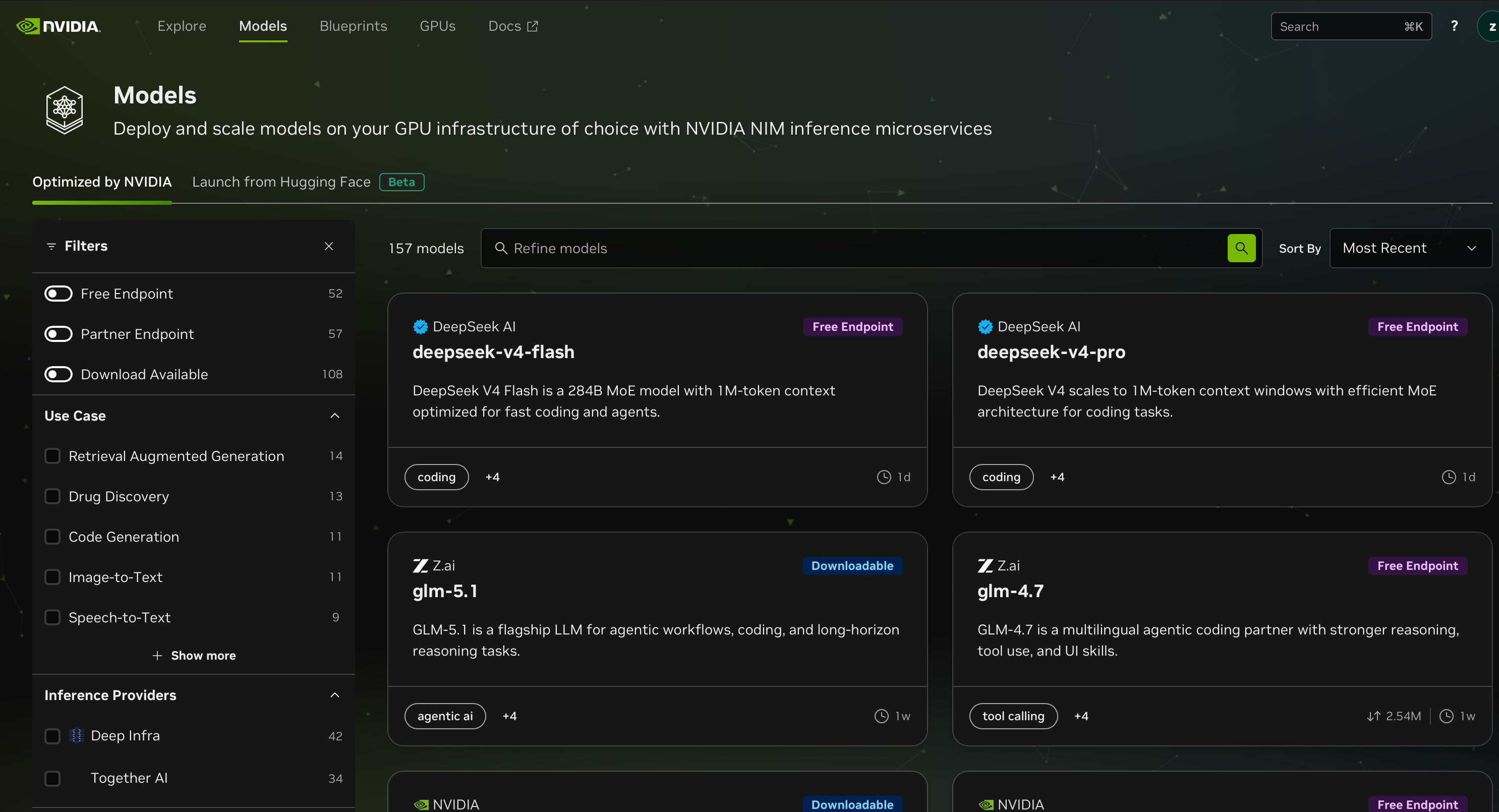Click the agentic ai tag on glm-5.1
Image resolution: width=1499 pixels, height=812 pixels.
tap(444, 717)
